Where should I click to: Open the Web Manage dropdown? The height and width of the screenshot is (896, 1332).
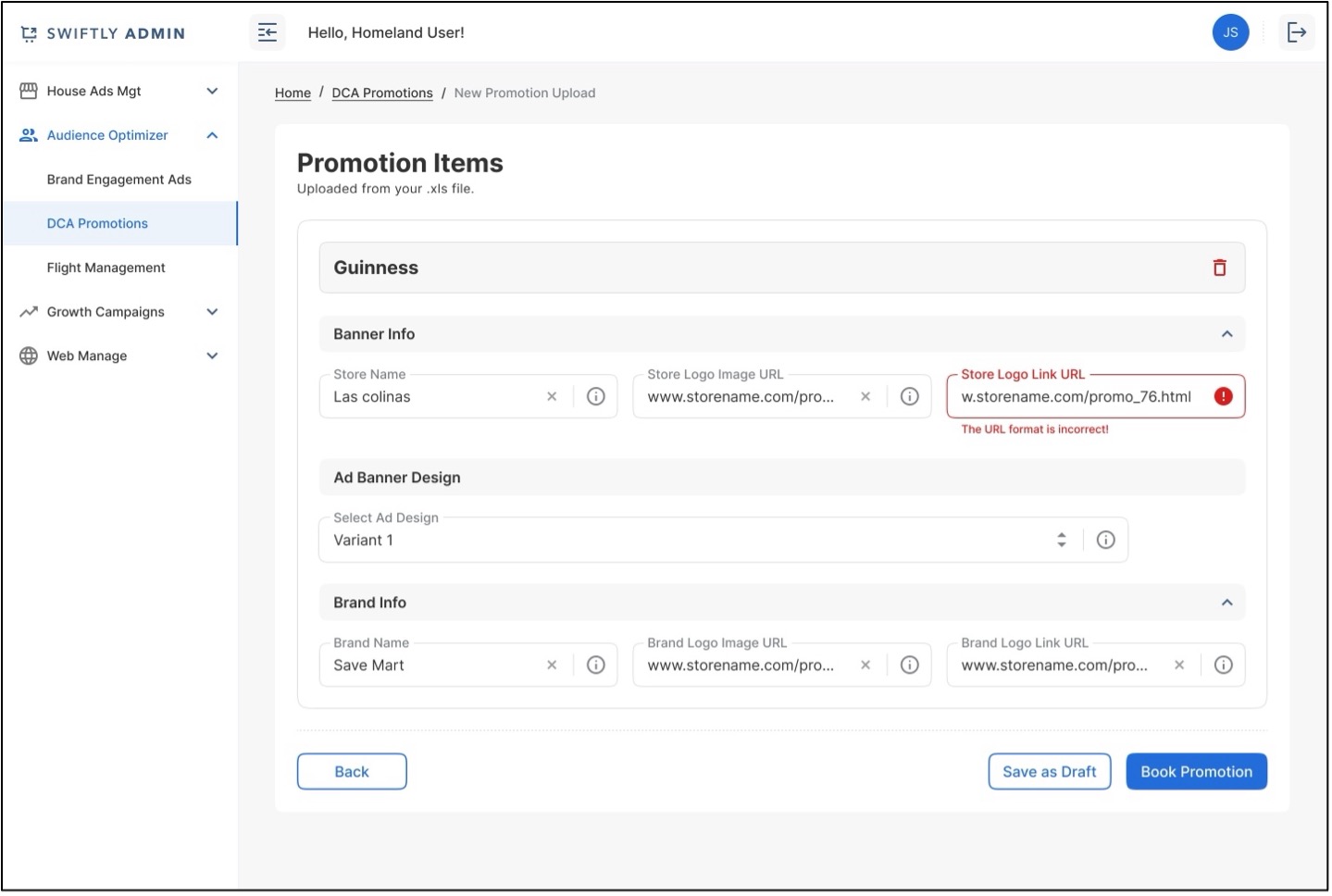tap(212, 355)
